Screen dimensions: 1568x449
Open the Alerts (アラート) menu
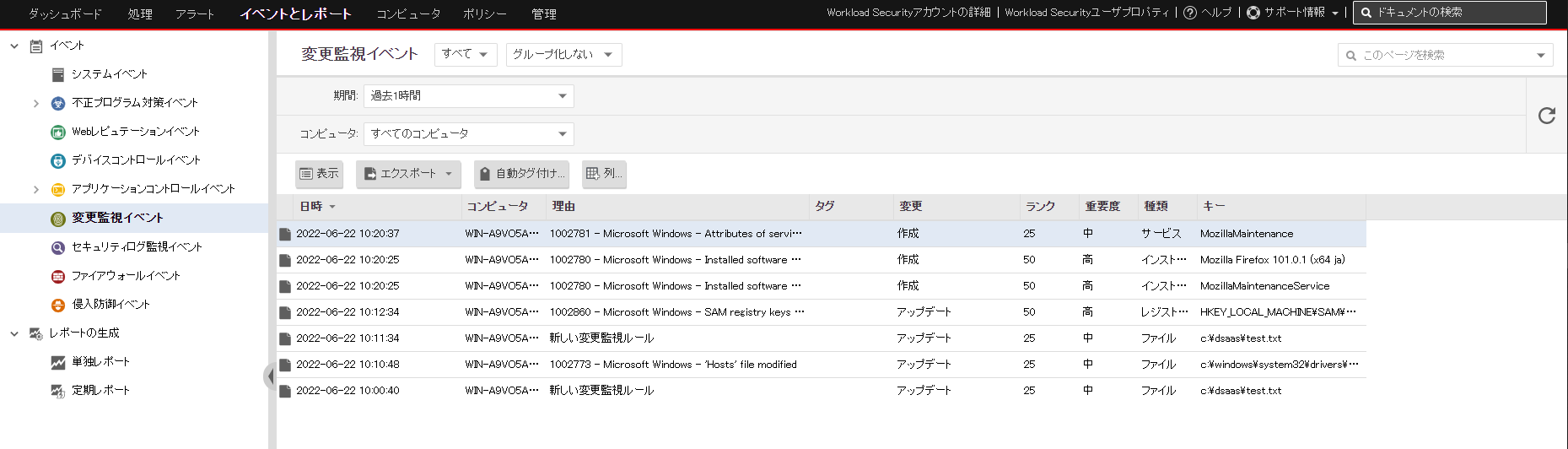click(195, 14)
